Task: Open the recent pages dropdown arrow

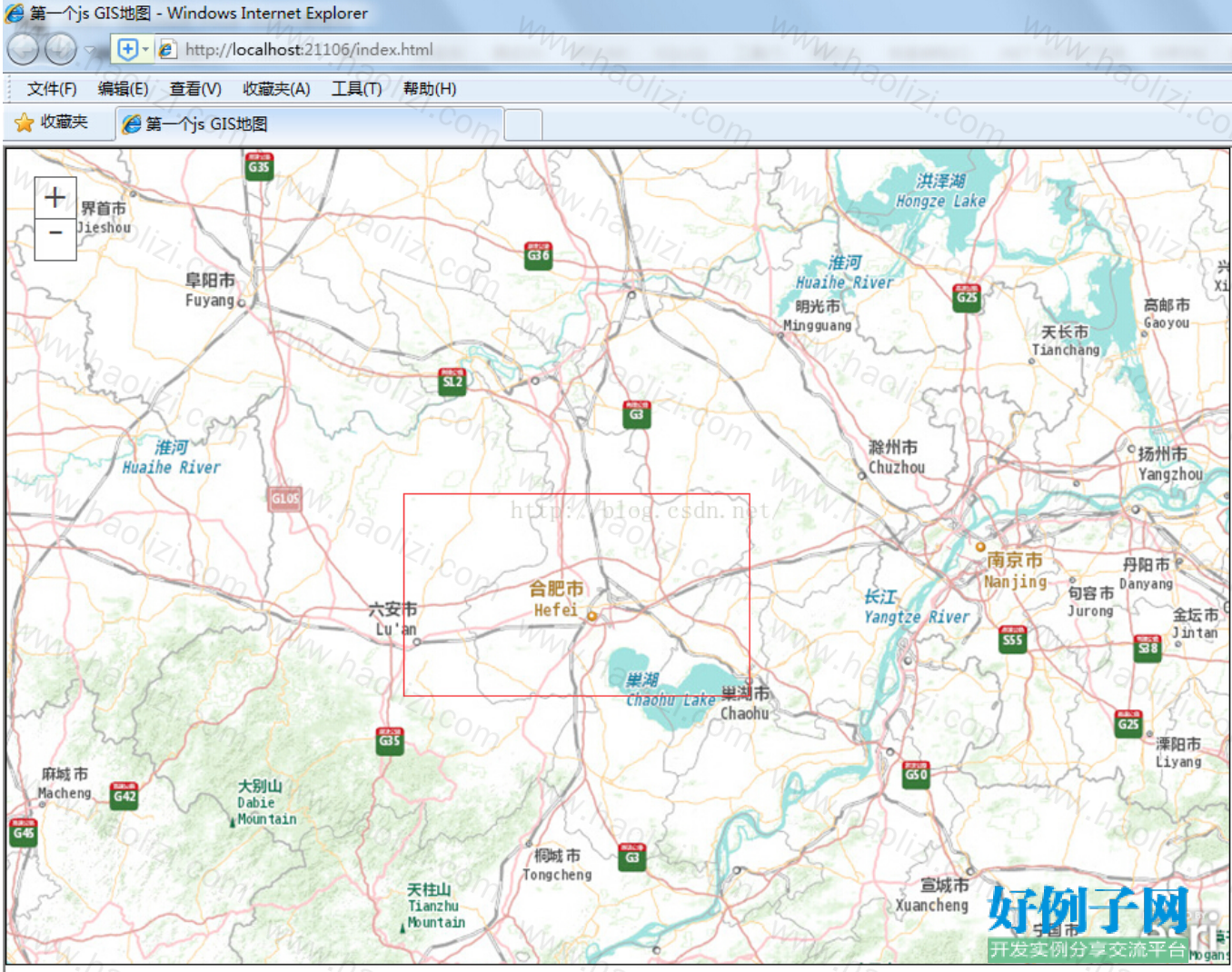Action: tap(90, 50)
